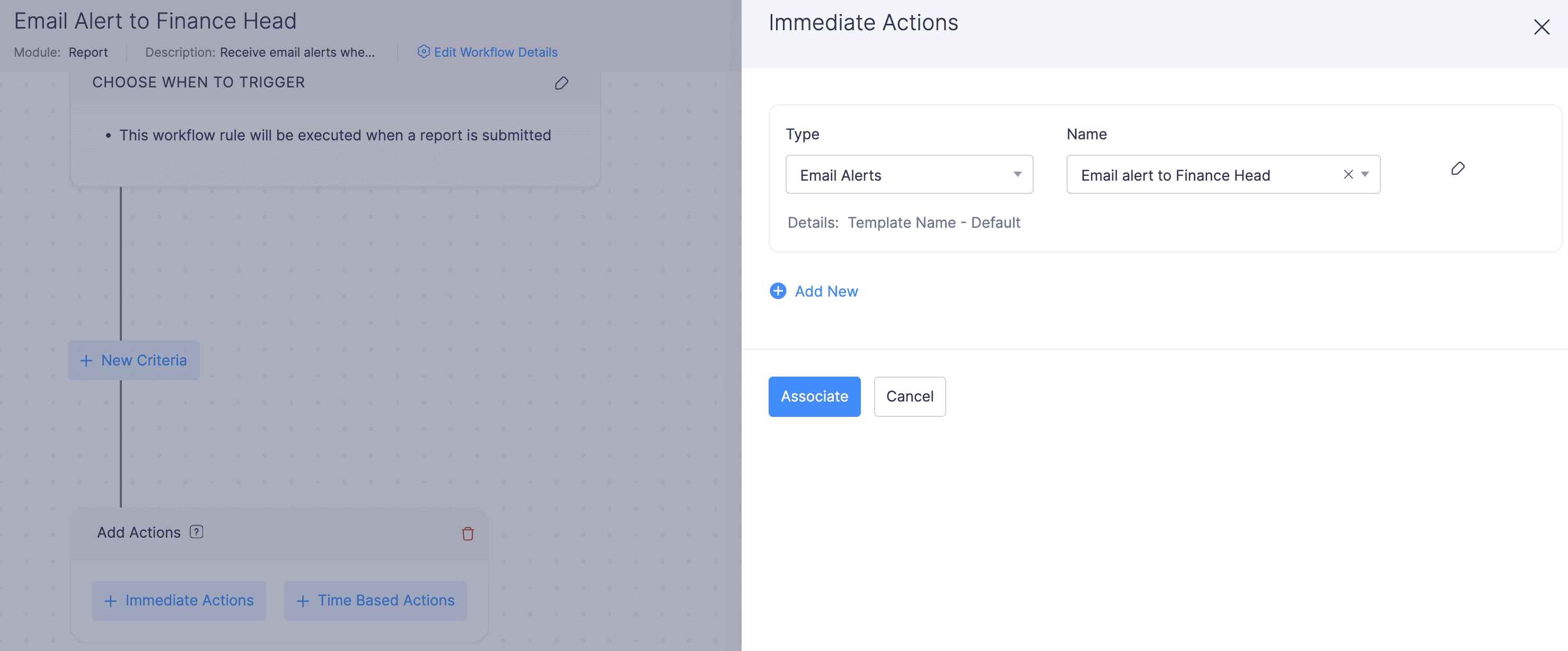This screenshot has height=651, width=1568.
Task: Add Time Based Actions
Action: tap(375, 601)
